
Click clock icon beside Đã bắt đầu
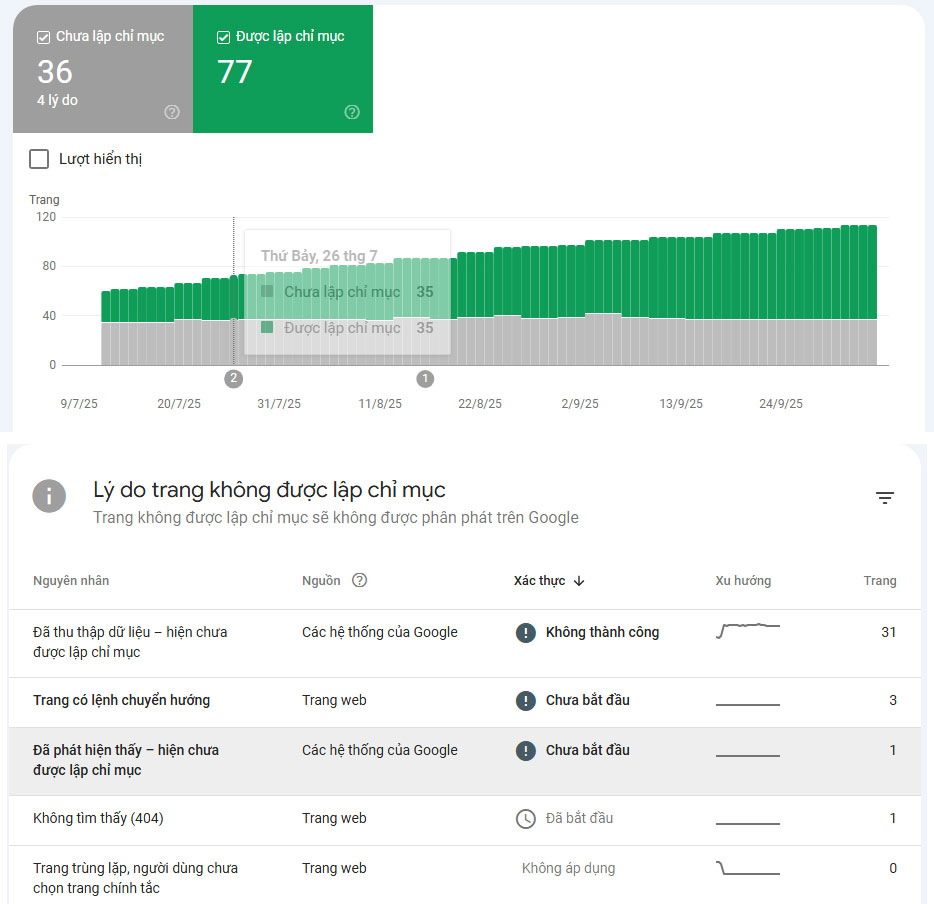pos(525,818)
